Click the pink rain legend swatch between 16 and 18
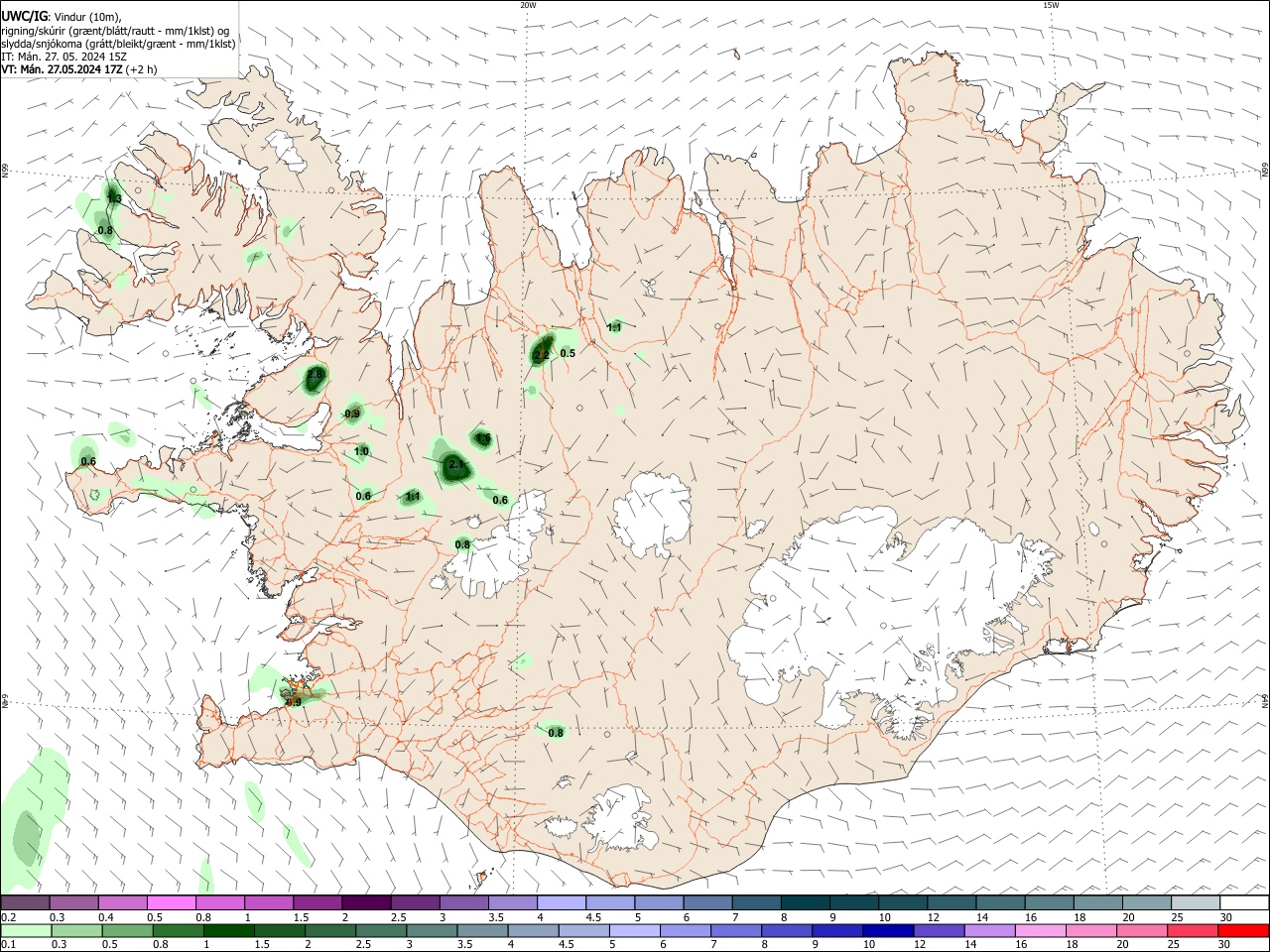 tap(1042, 930)
